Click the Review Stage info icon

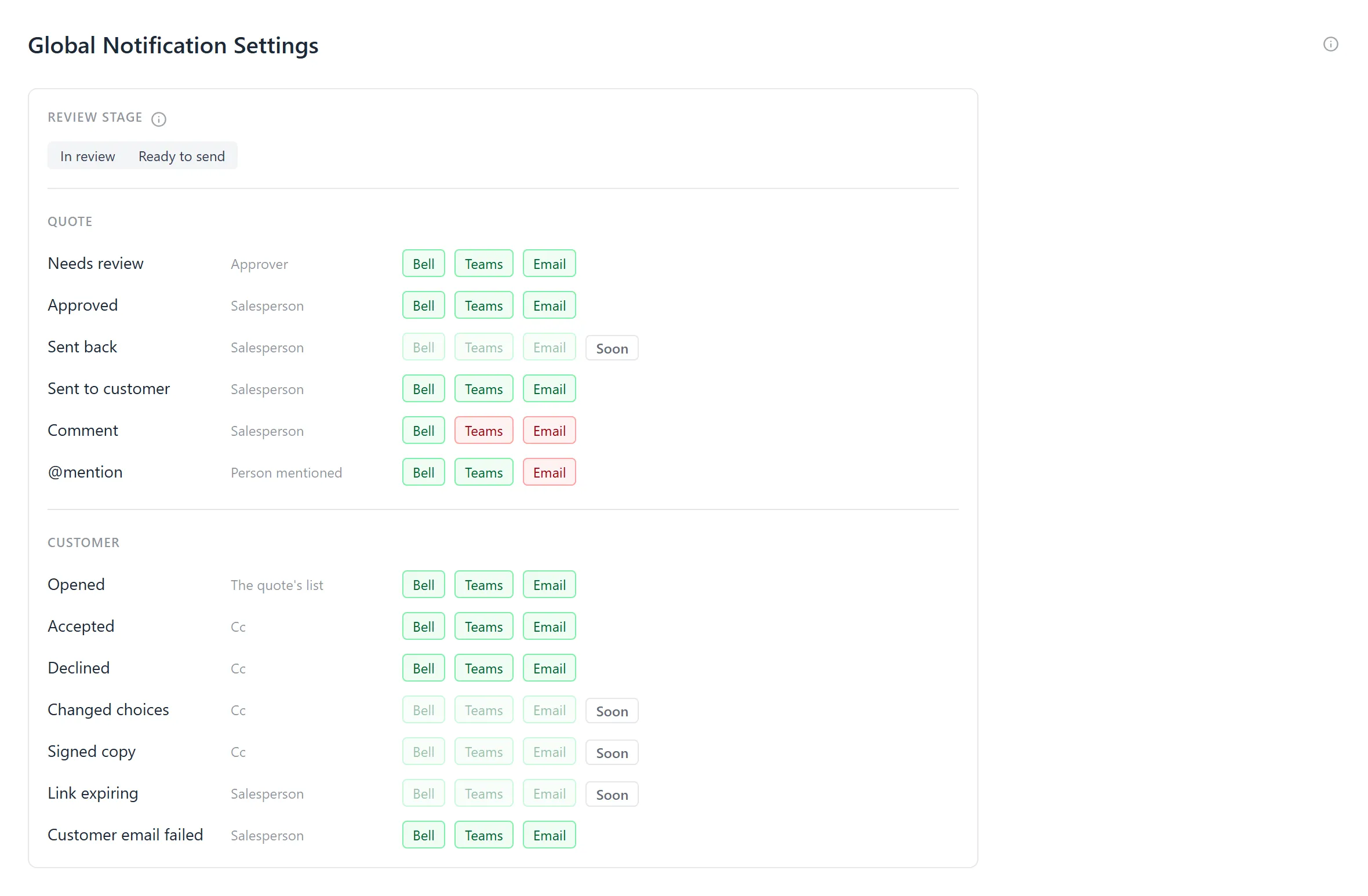click(159, 119)
